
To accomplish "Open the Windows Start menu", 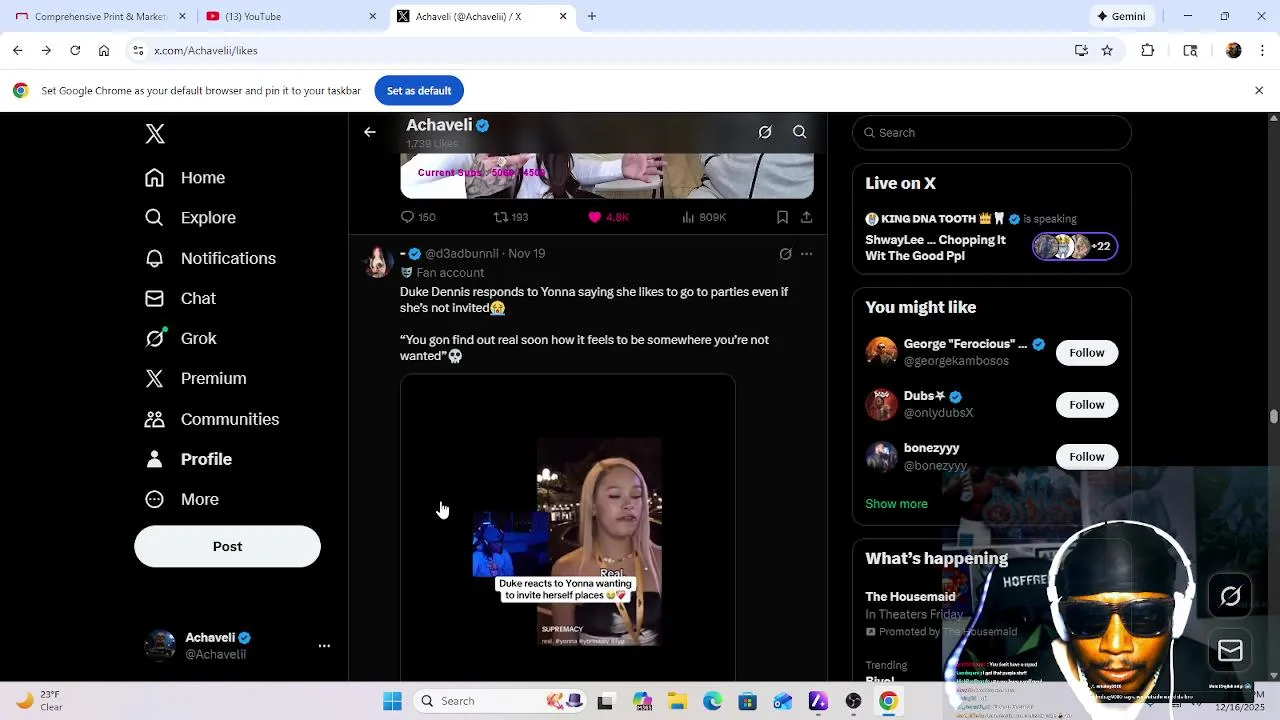I will 392,701.
